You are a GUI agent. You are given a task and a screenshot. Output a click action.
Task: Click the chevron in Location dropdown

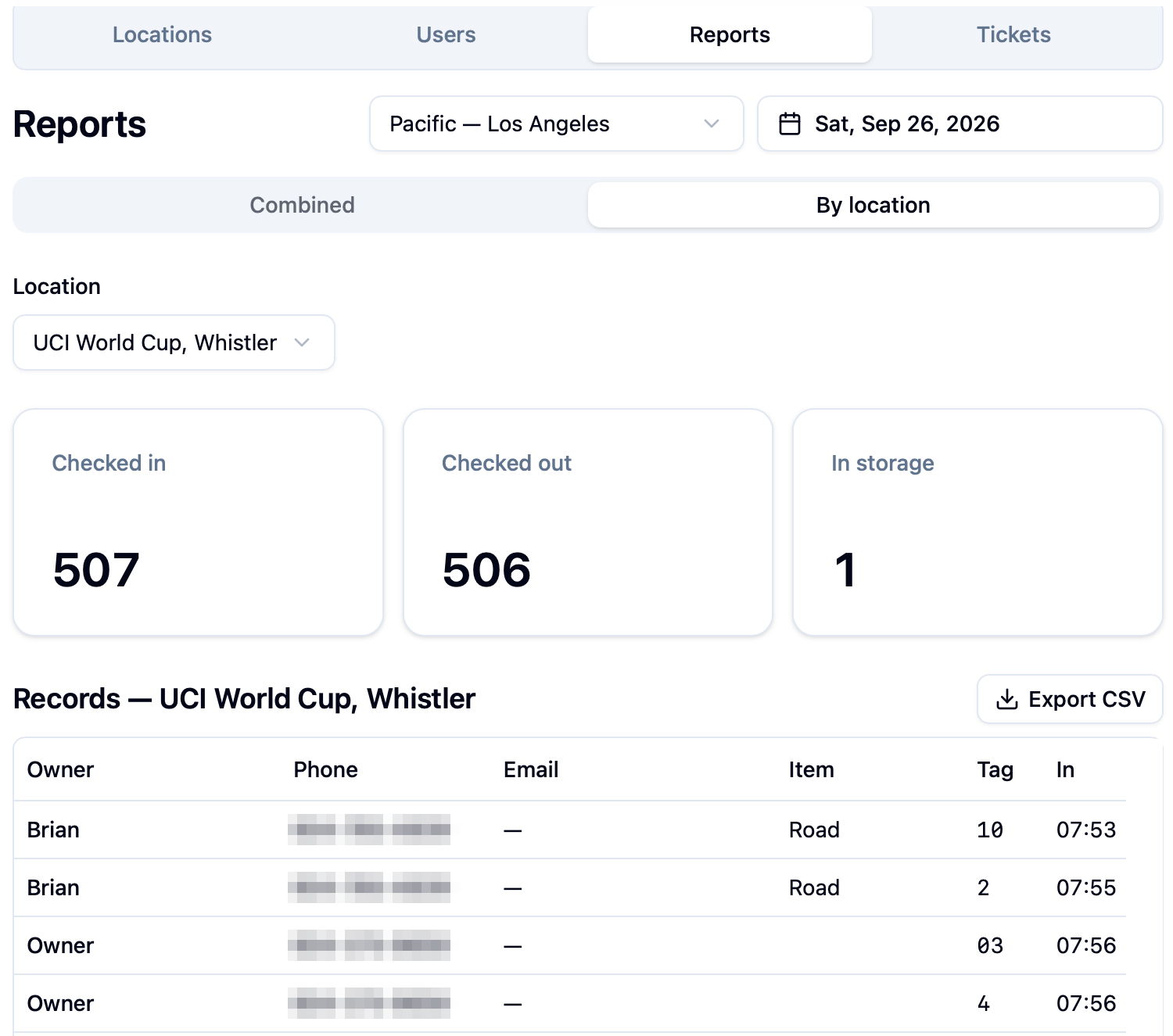(x=302, y=342)
